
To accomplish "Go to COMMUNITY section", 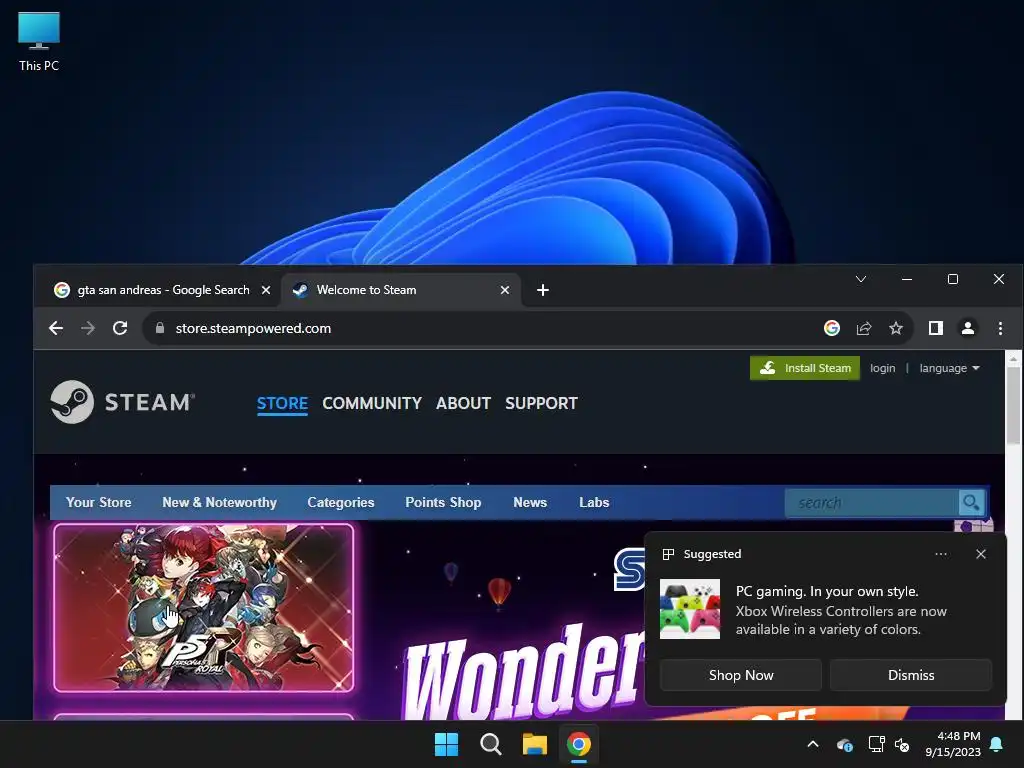I will (x=372, y=403).
